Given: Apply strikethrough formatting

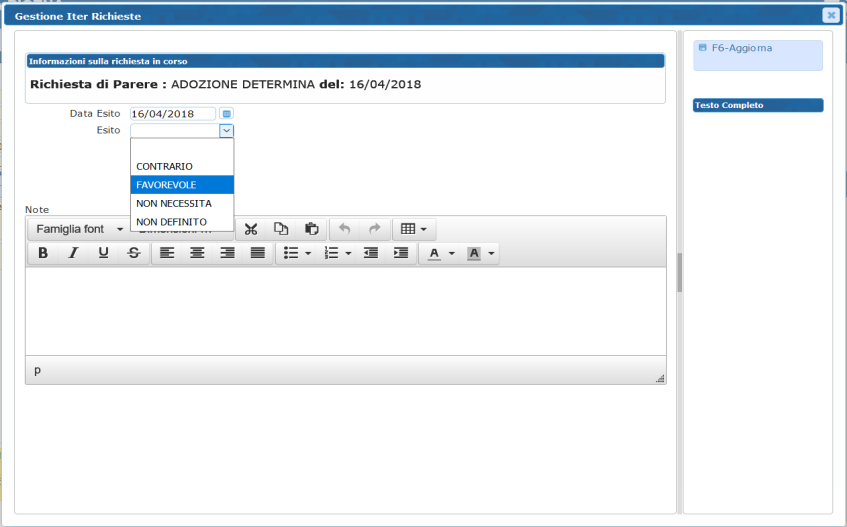Looking at the screenshot, I should coord(133,254).
